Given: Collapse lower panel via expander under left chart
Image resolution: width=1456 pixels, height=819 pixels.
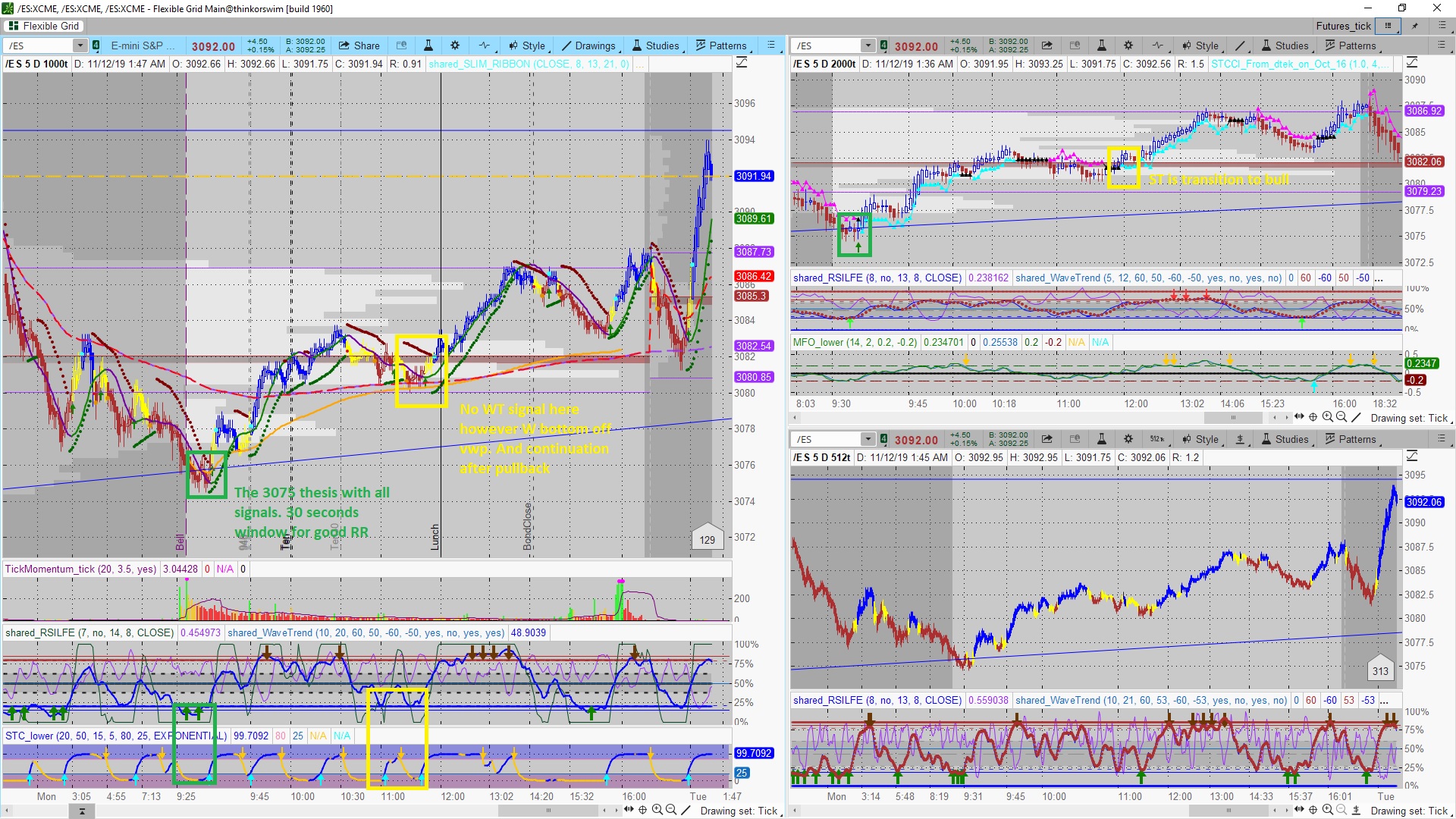Looking at the screenshot, I should 82,811.
